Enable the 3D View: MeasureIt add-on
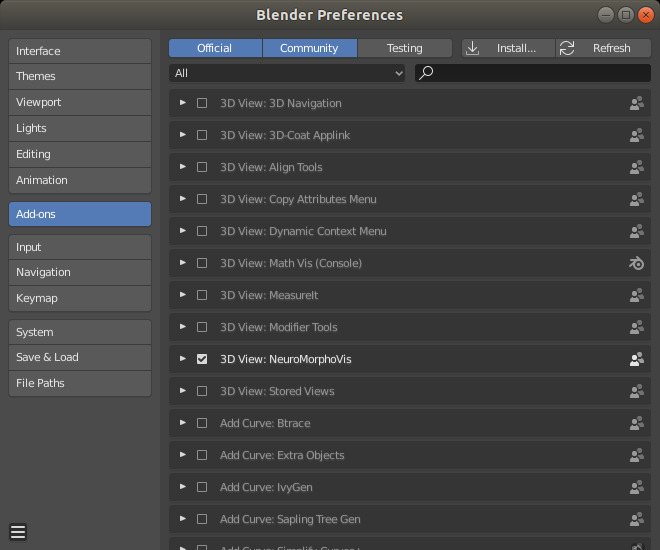The height and width of the screenshot is (550, 660). (202, 295)
